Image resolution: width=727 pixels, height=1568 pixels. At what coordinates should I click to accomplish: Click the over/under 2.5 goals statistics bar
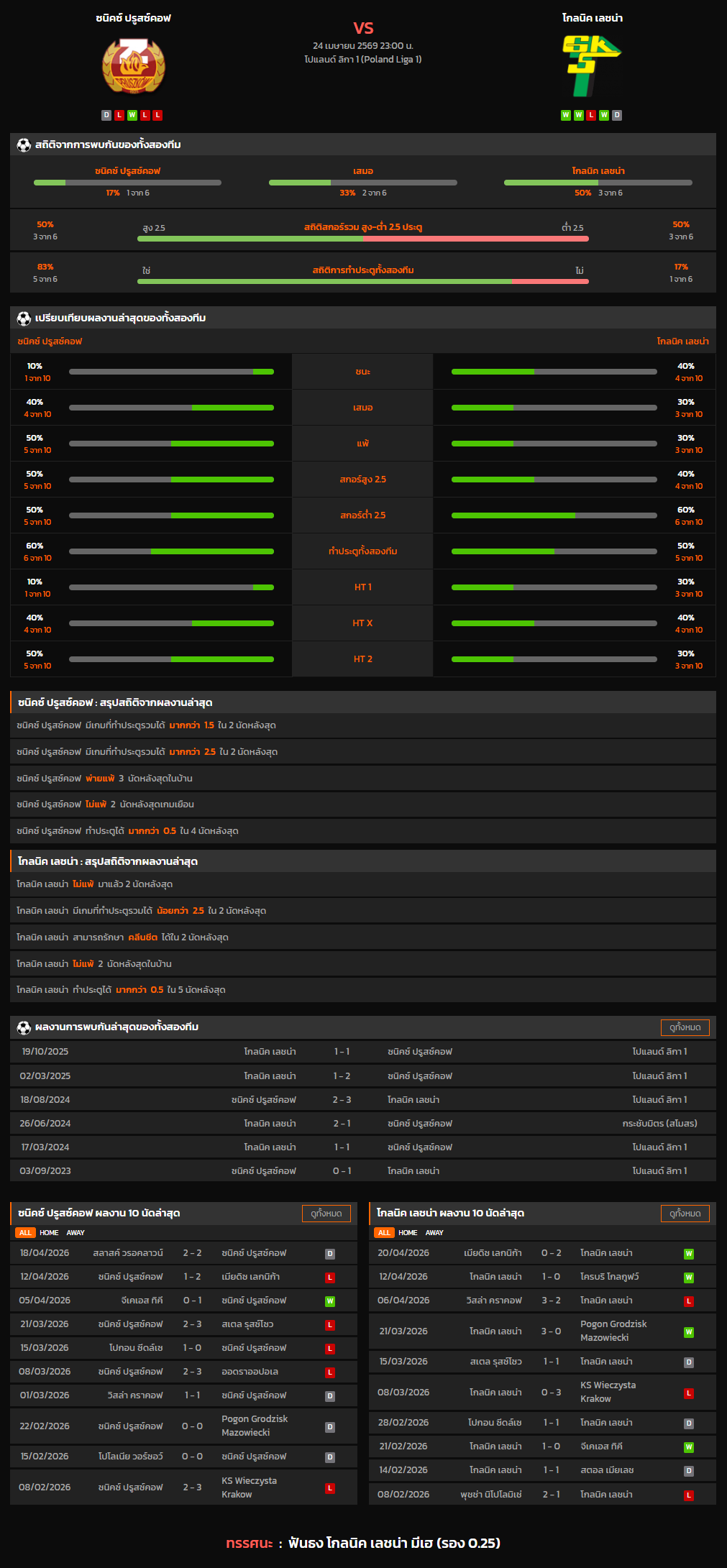click(362, 239)
